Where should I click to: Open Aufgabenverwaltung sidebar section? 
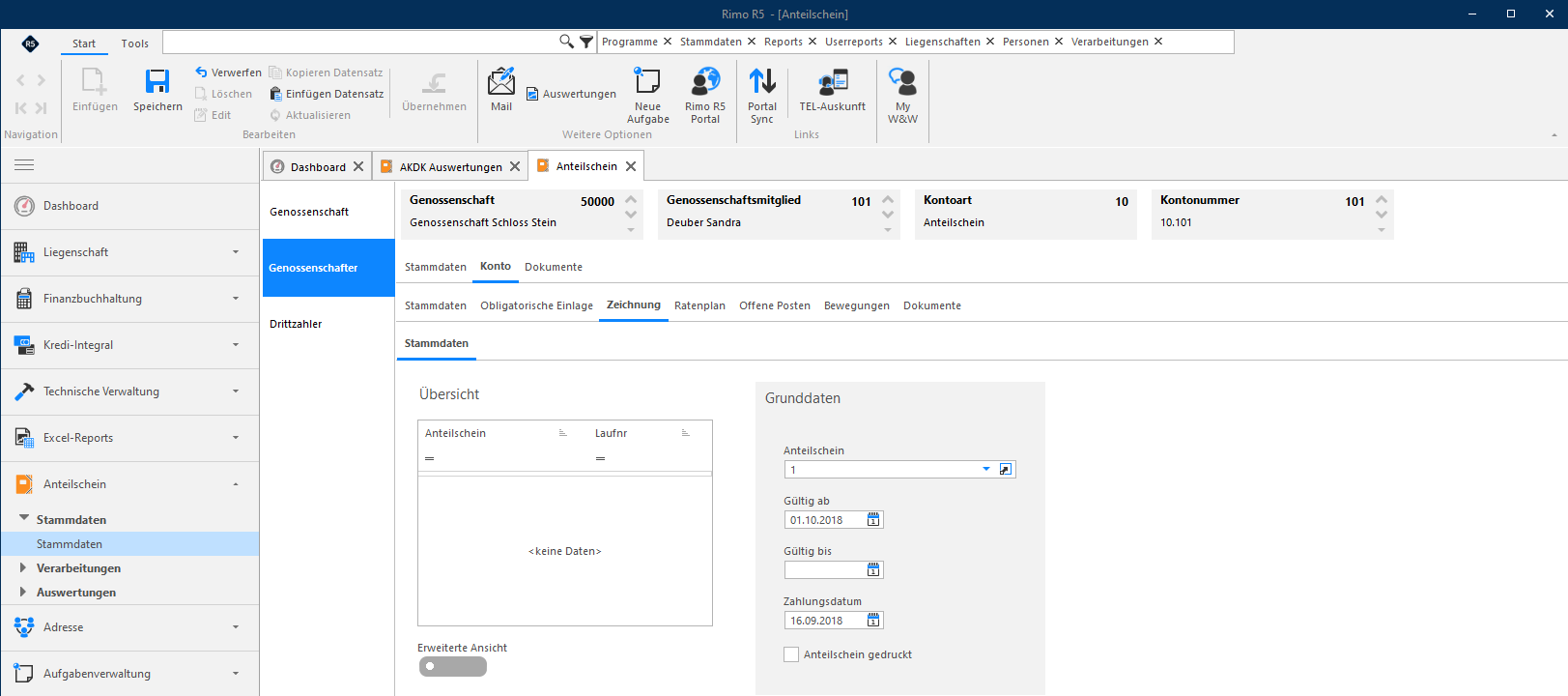pyautogui.click(x=129, y=674)
